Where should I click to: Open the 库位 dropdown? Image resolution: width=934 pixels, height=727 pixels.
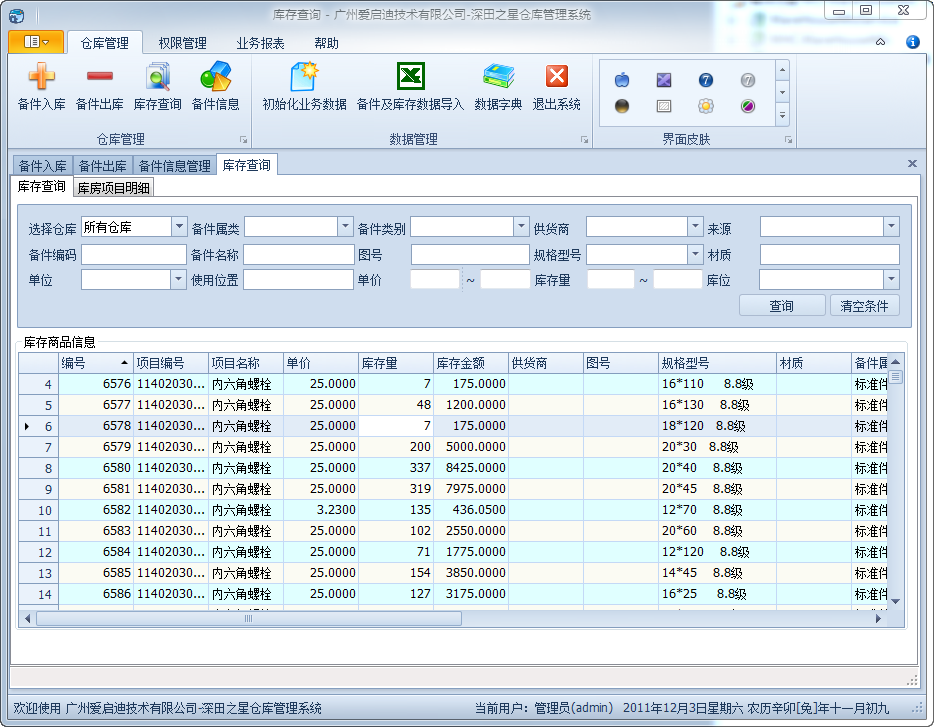click(x=891, y=279)
